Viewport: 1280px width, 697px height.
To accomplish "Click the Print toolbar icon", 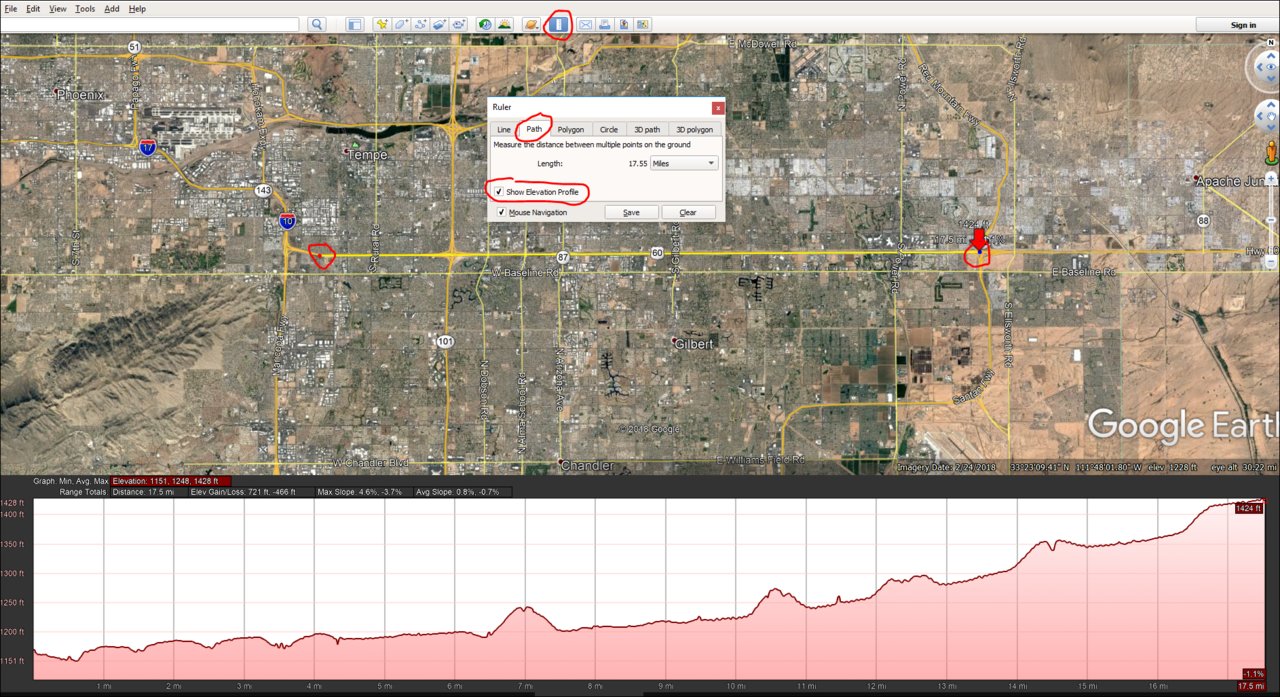I will click(605, 24).
